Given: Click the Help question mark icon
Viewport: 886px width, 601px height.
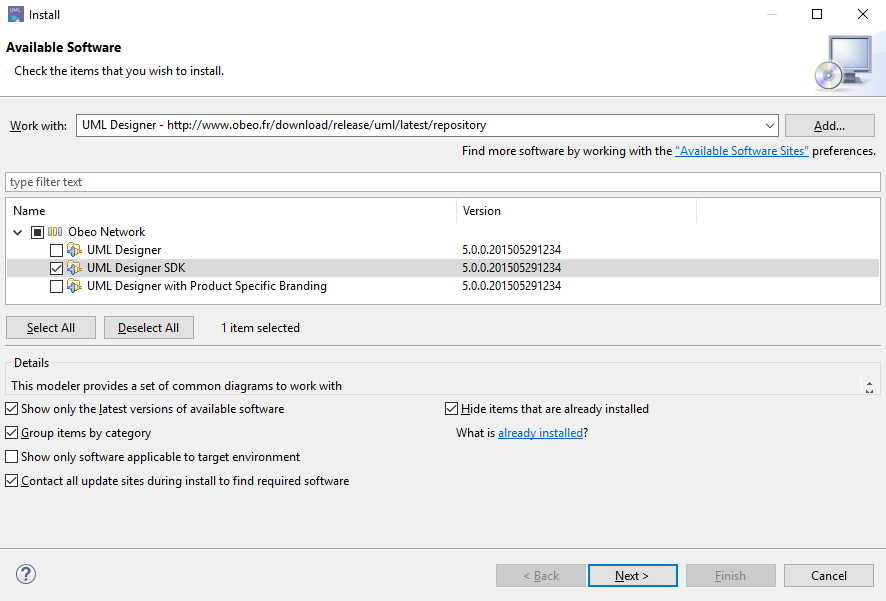Looking at the screenshot, I should click(25, 574).
